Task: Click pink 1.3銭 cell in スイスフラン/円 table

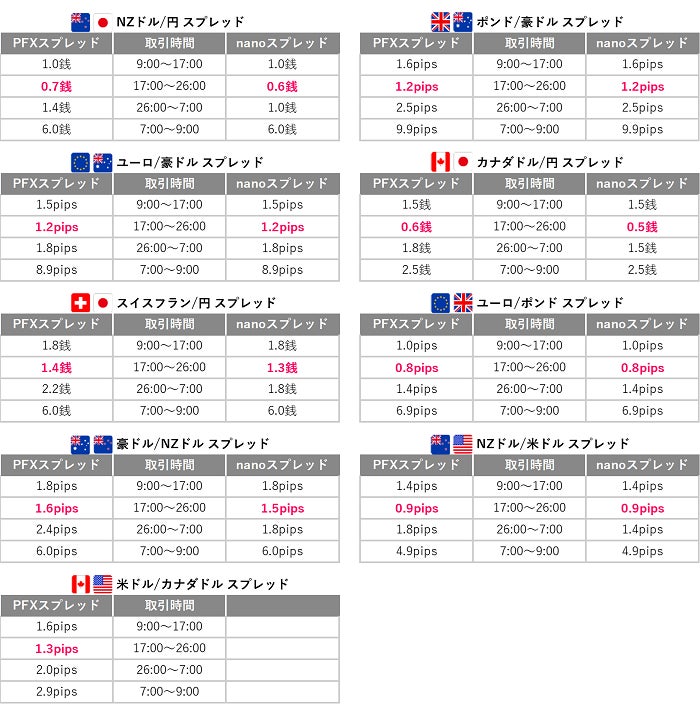Action: pos(282,368)
